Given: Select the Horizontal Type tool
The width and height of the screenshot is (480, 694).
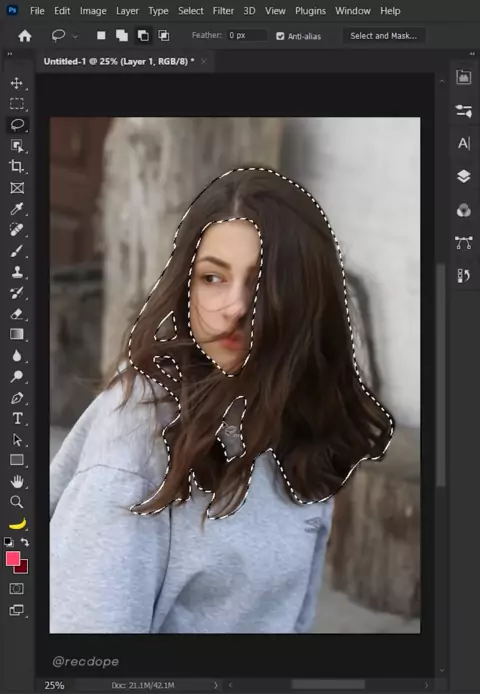Looking at the screenshot, I should tap(17, 418).
